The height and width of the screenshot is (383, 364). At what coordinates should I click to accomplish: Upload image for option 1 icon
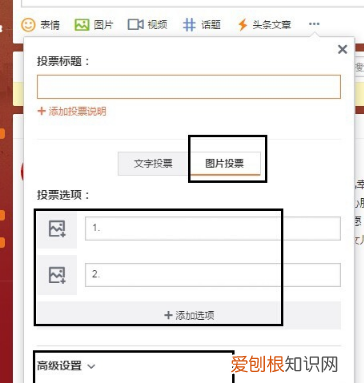point(57,229)
